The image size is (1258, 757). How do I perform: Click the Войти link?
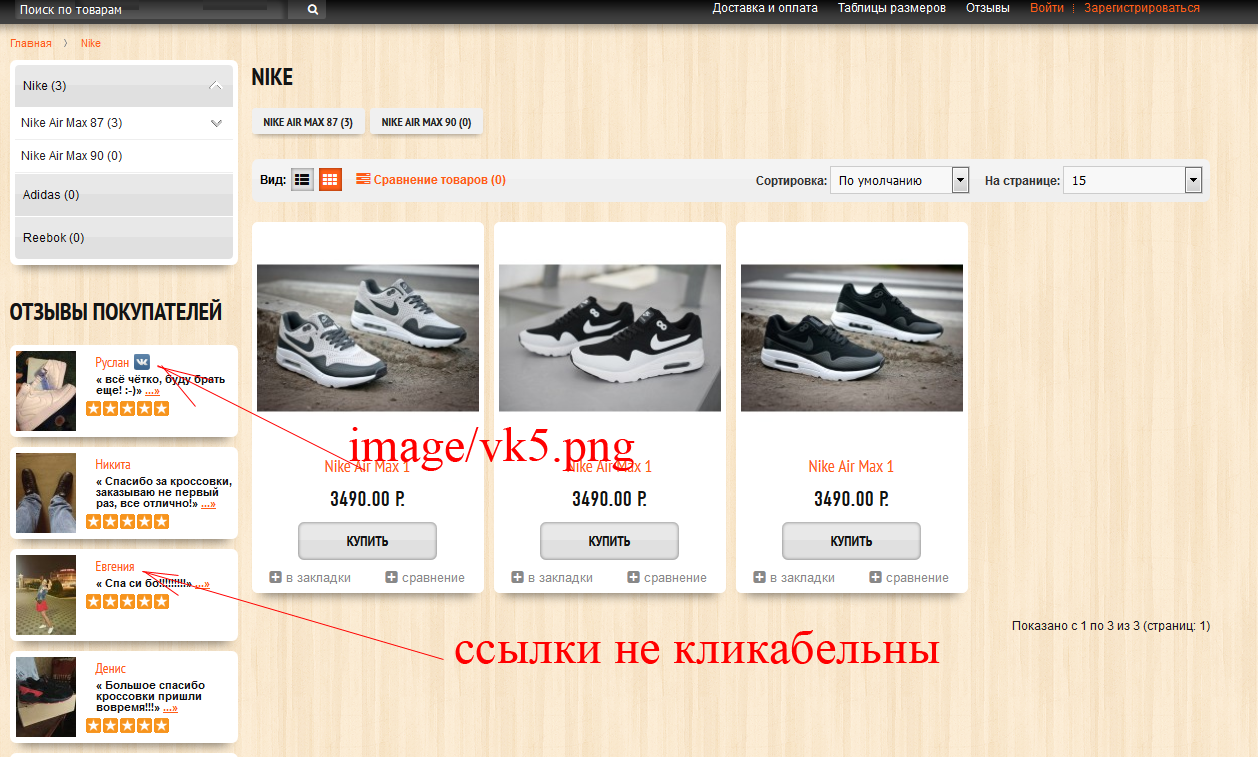(1047, 8)
